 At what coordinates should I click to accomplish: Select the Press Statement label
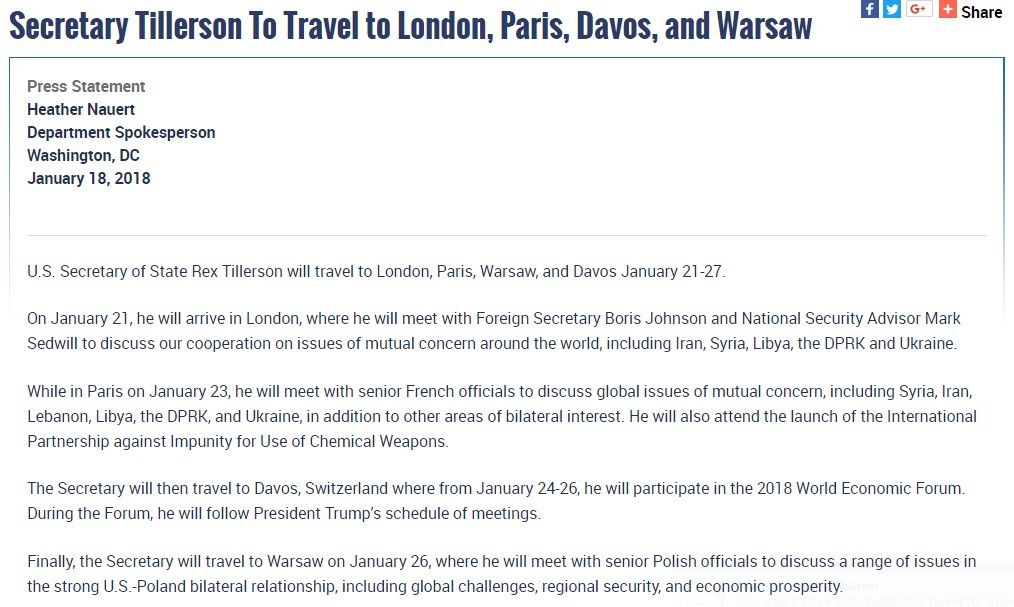point(86,86)
